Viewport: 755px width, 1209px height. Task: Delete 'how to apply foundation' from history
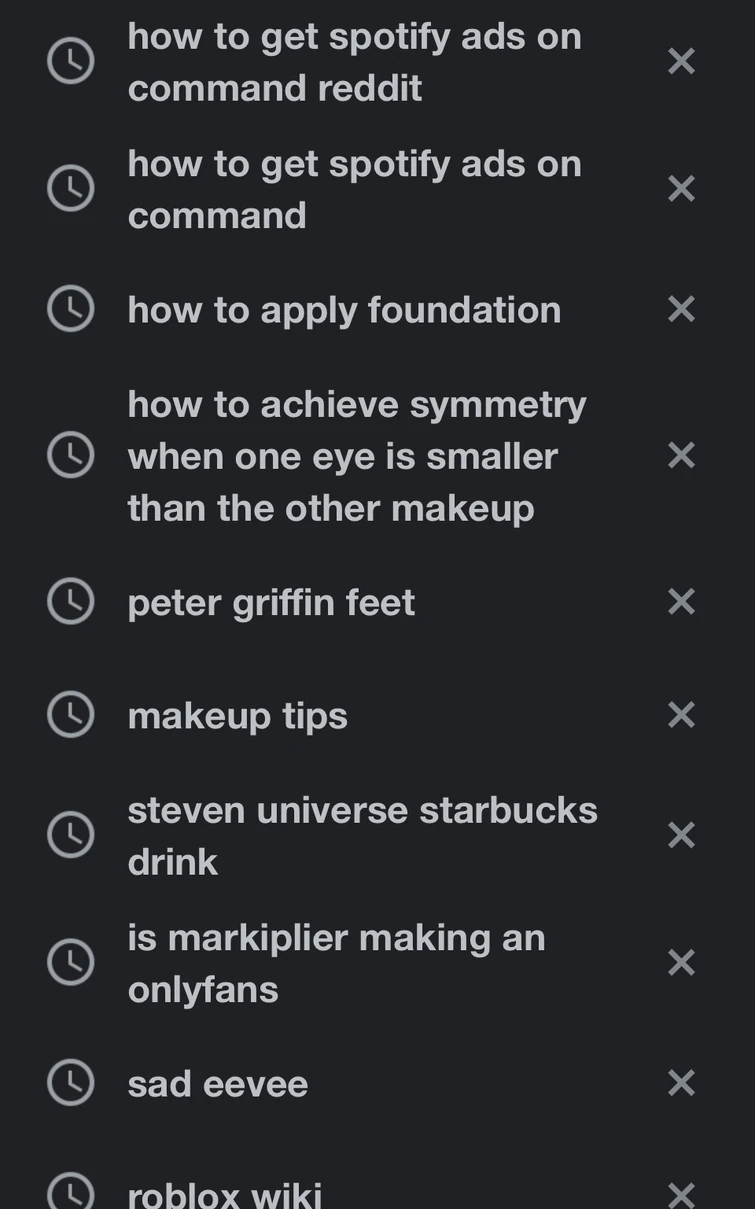point(681,310)
